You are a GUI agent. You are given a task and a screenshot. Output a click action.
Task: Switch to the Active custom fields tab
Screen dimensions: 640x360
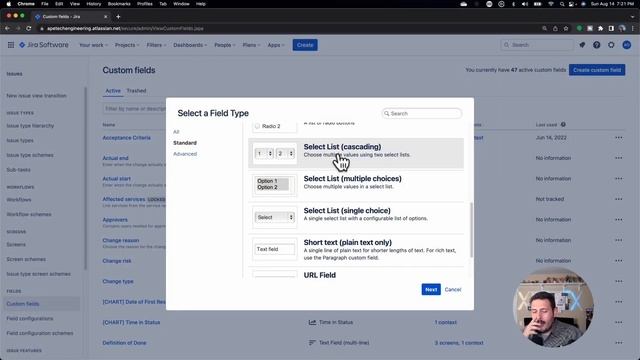tap(113, 91)
